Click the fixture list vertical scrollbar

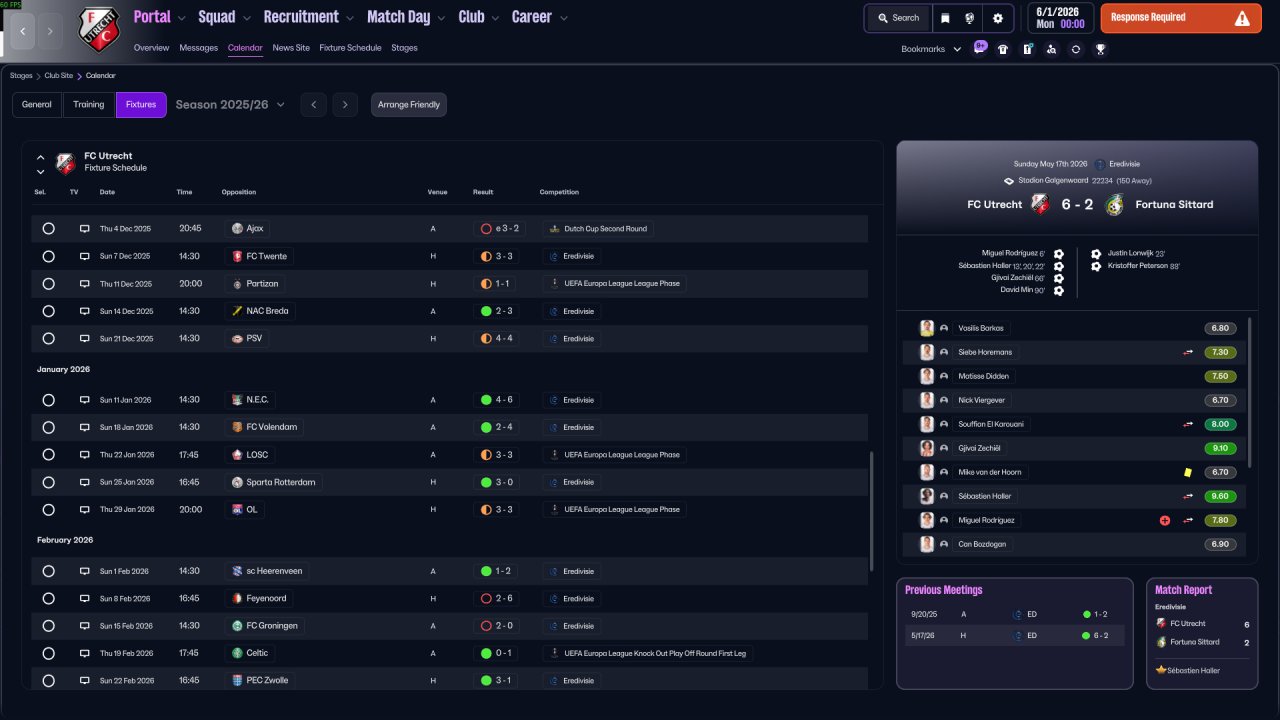click(x=872, y=510)
